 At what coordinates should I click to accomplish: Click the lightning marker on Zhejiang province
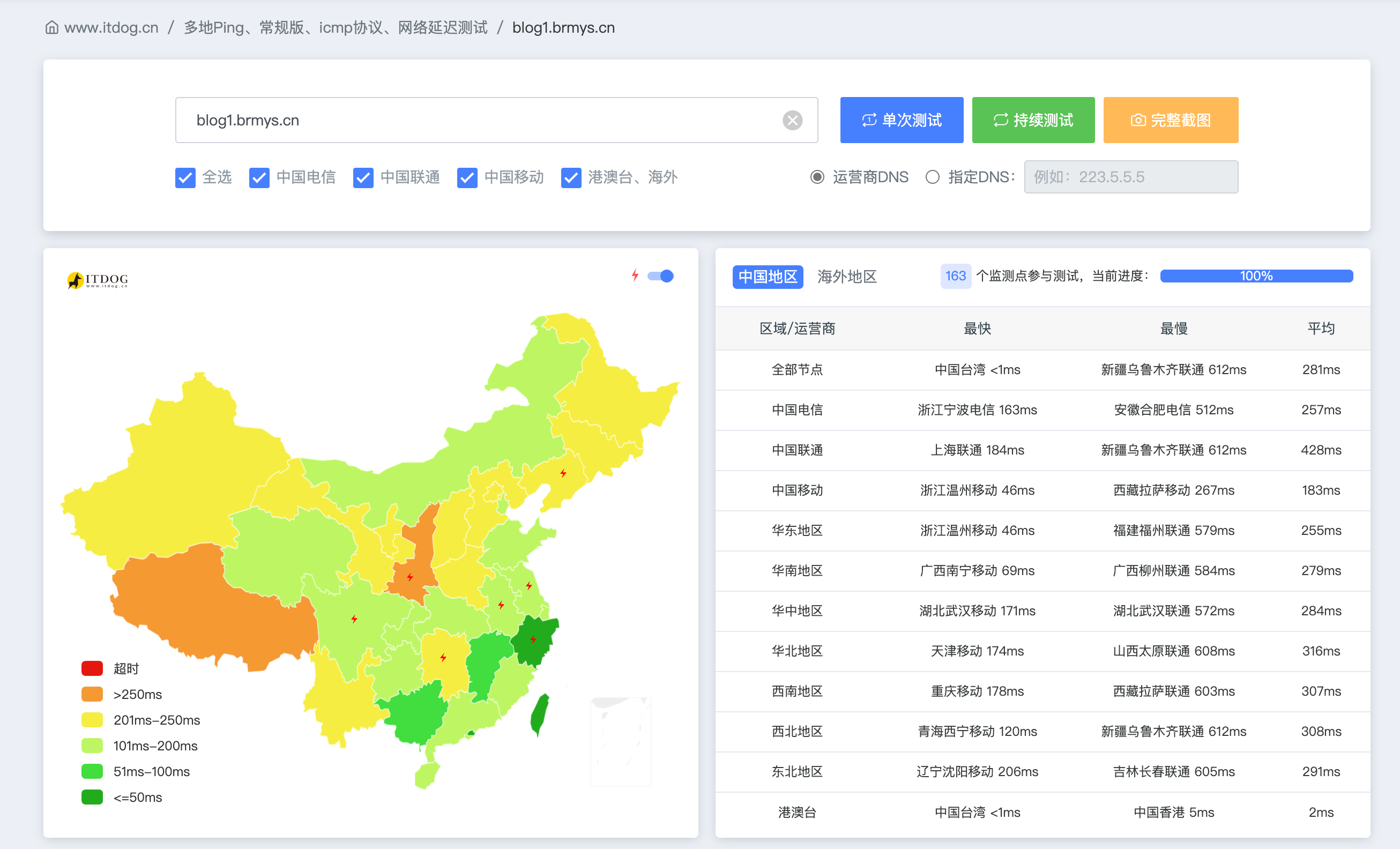pyautogui.click(x=533, y=639)
